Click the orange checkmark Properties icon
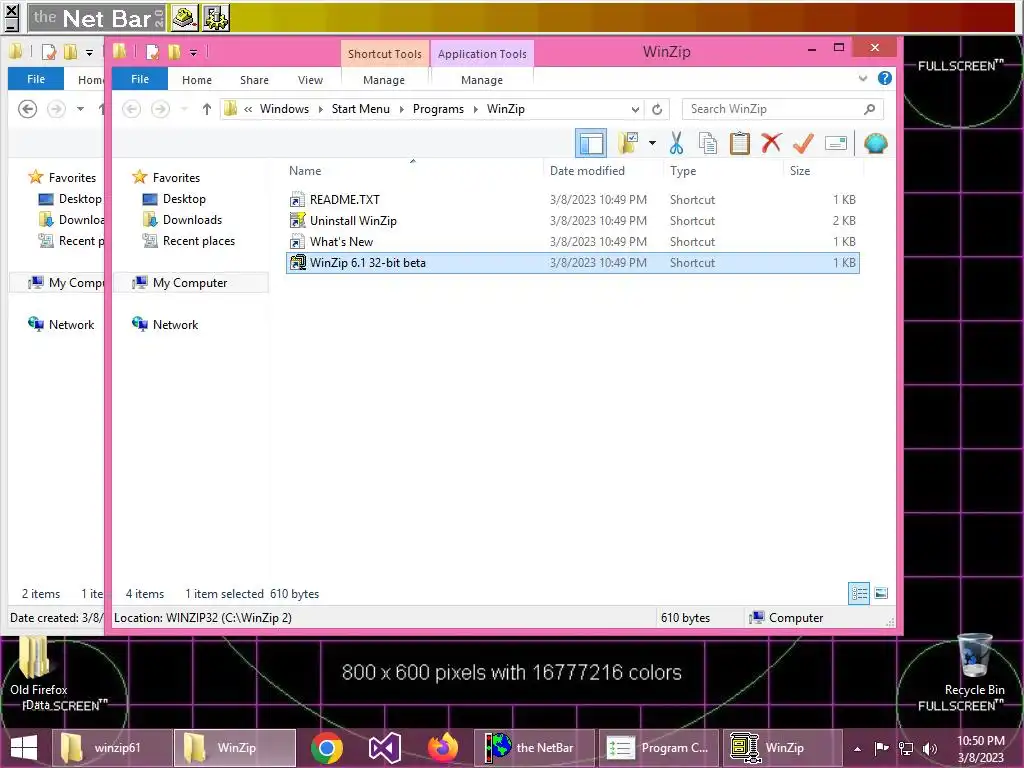Viewport: 1024px width, 768px height. pos(803,143)
